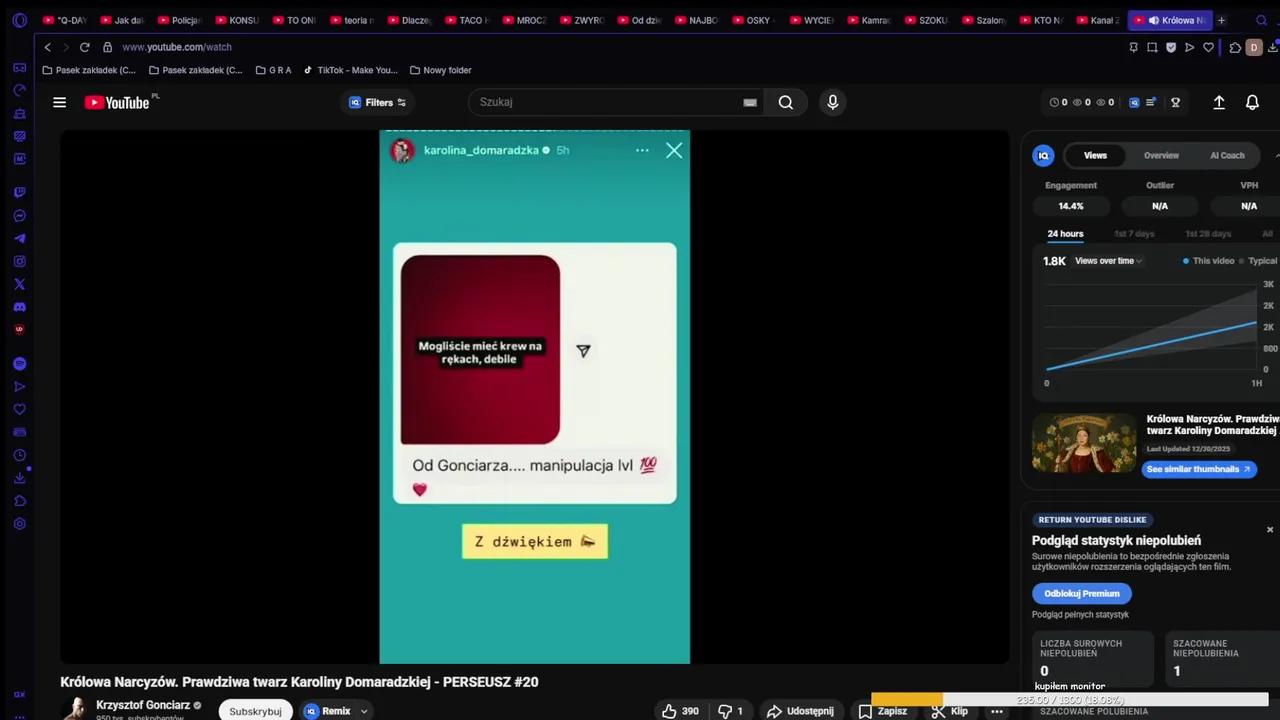The width and height of the screenshot is (1280, 720).
Task: Open the extensions cube icon
Action: (x=1235, y=47)
